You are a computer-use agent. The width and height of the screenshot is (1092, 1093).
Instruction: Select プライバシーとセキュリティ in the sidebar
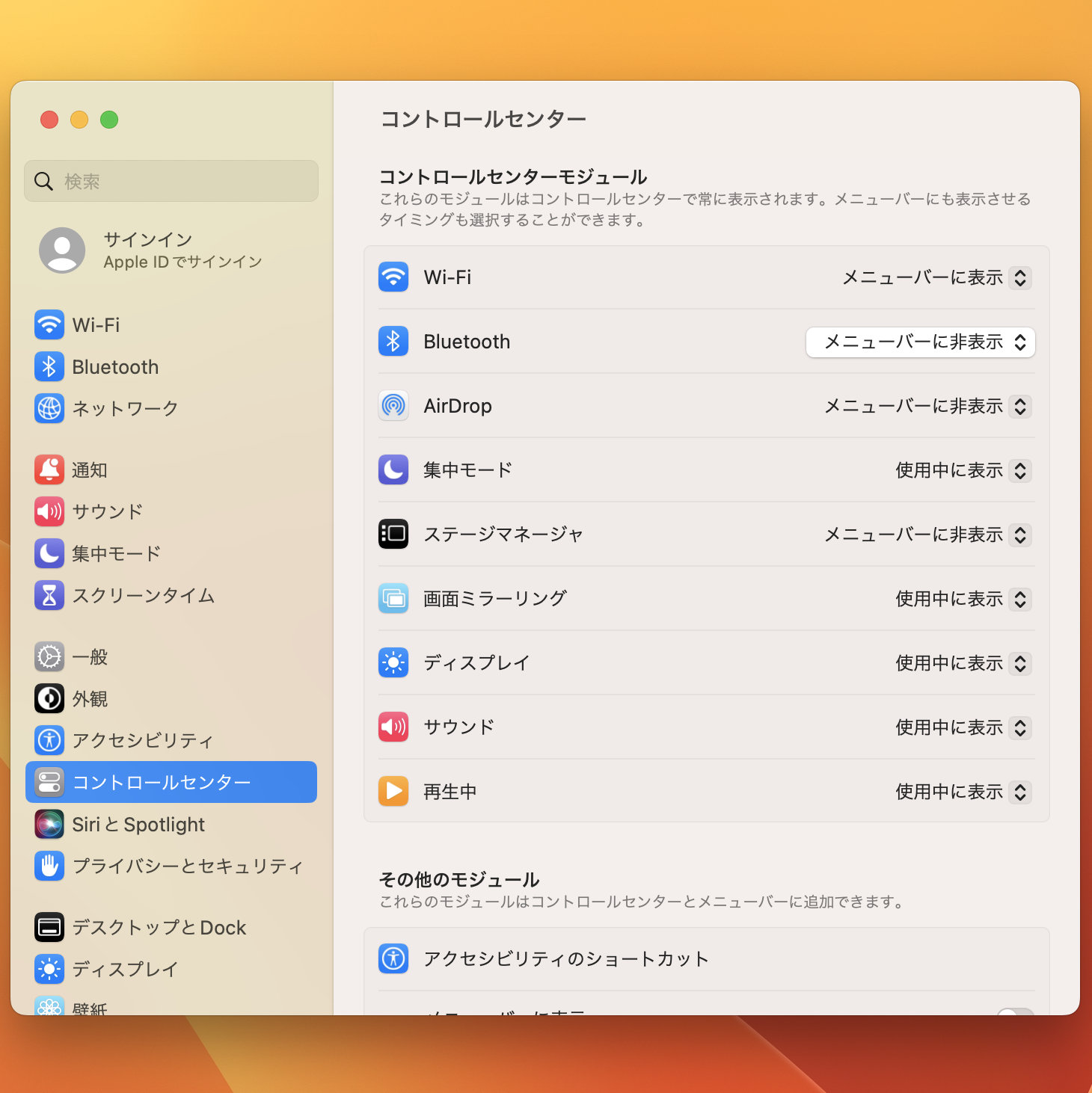tap(187, 866)
